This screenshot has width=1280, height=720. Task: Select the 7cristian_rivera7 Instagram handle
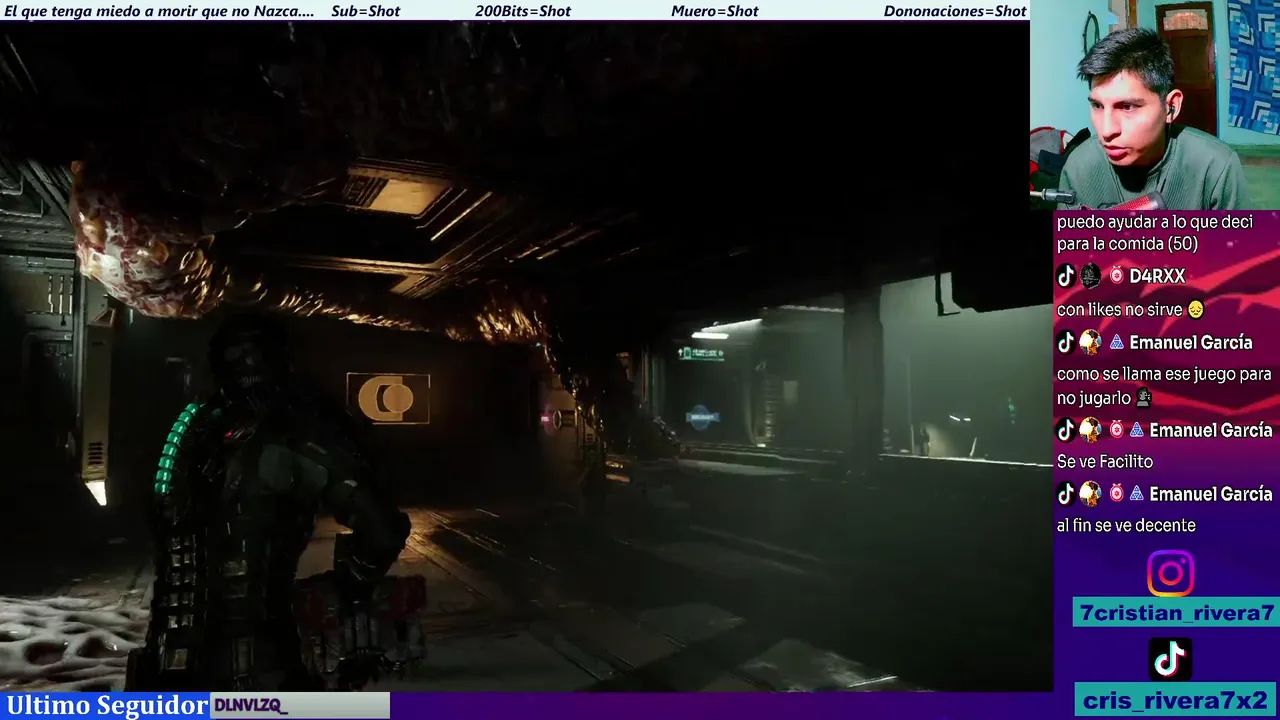(1176, 613)
